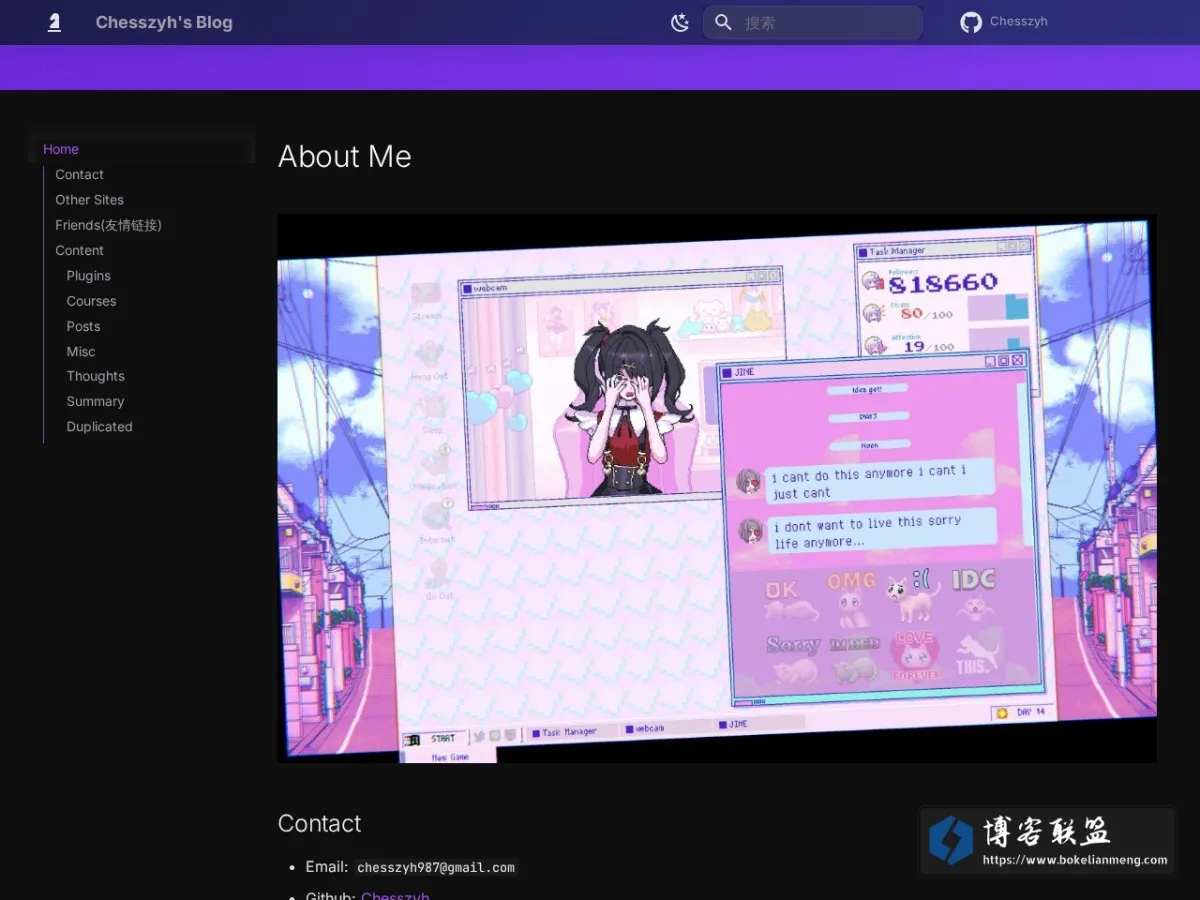The height and width of the screenshot is (900, 1200).
Task: Click the chess piece site logo
Action: tap(54, 22)
